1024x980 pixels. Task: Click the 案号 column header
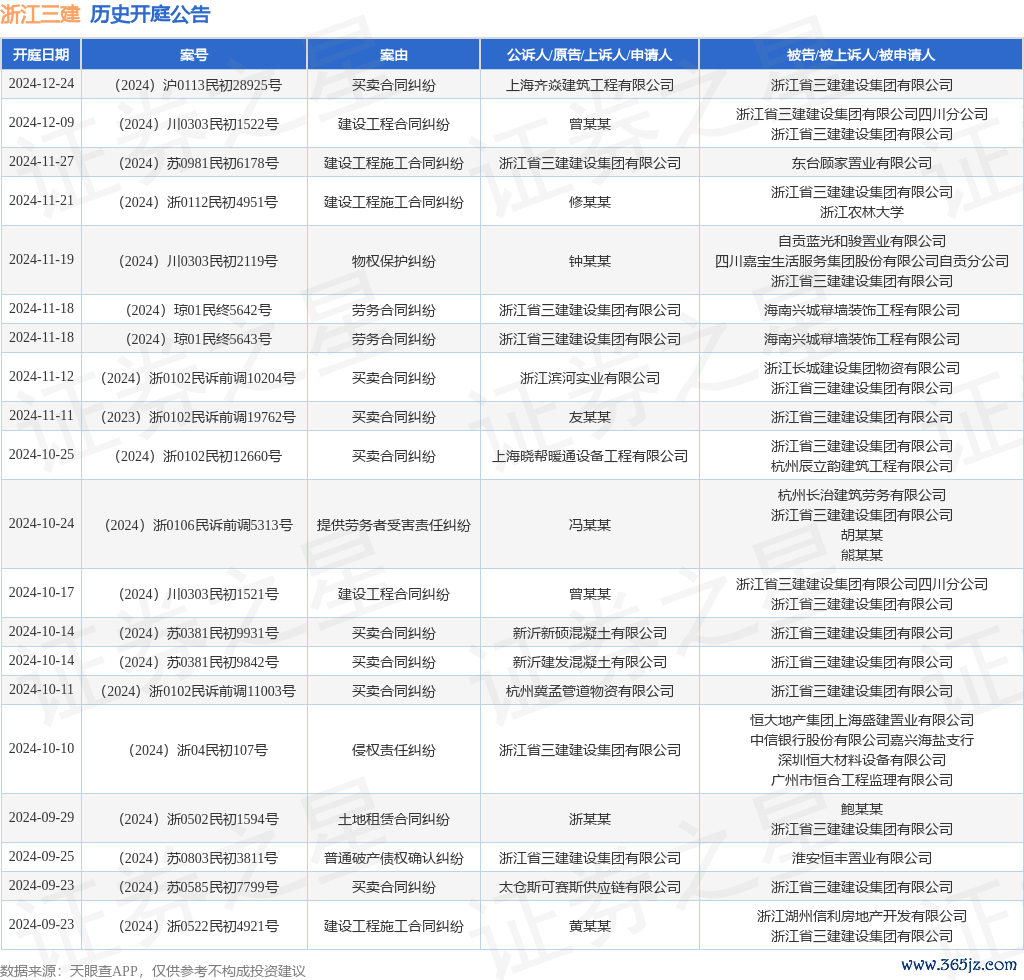pyautogui.click(x=194, y=55)
